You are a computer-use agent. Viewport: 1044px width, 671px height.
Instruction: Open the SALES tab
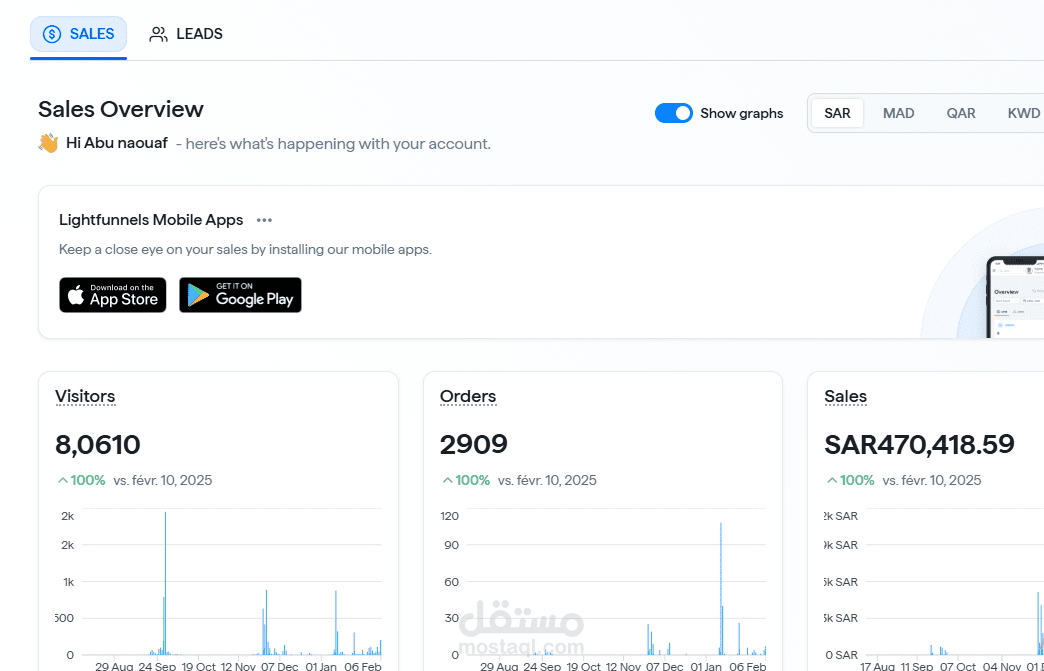[79, 34]
